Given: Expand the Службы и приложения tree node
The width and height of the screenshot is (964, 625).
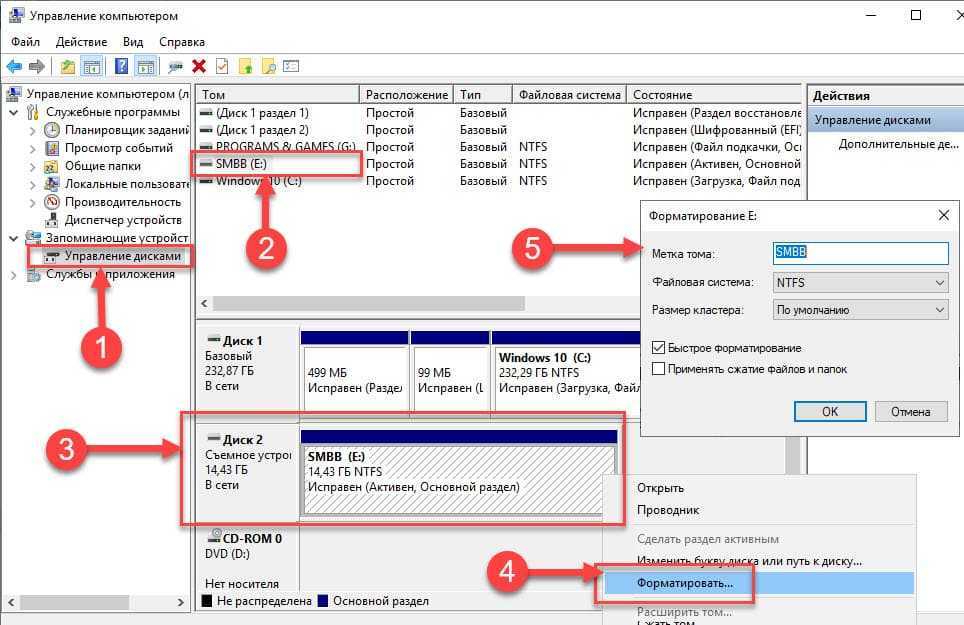Looking at the screenshot, I should [x=14, y=274].
